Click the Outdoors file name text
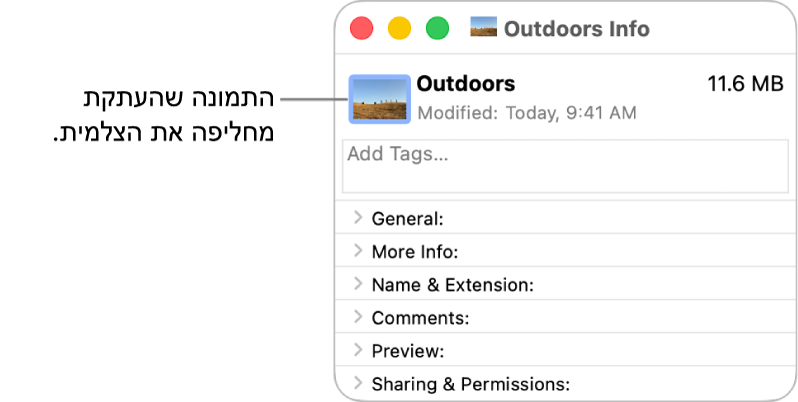The width and height of the screenshot is (798, 402). tap(465, 83)
